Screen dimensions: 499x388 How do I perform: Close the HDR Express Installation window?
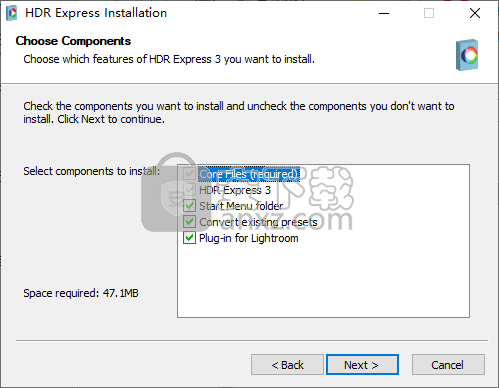475,13
